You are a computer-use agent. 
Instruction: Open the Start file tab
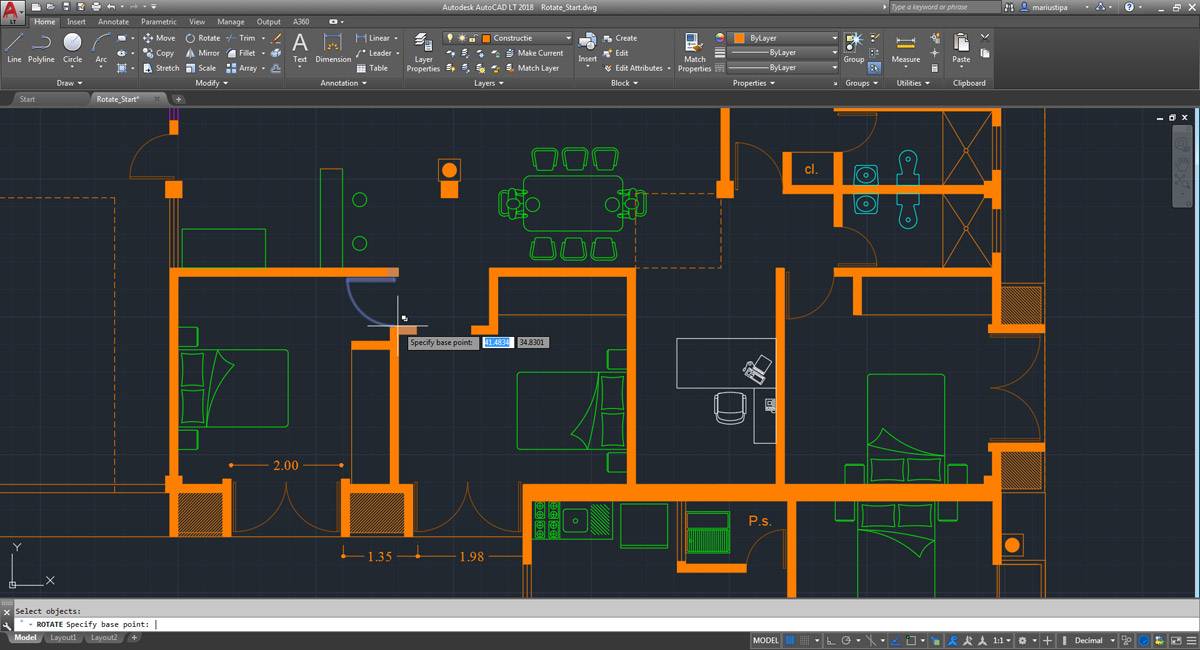point(27,99)
